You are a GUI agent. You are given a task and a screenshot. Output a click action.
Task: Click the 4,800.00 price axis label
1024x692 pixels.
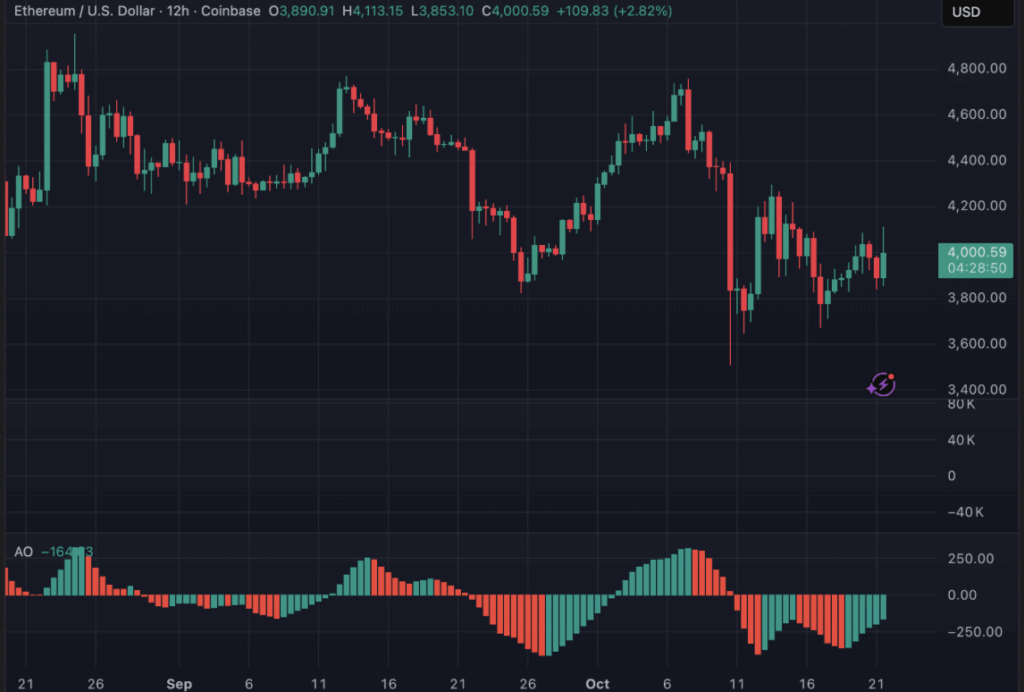click(x=976, y=69)
